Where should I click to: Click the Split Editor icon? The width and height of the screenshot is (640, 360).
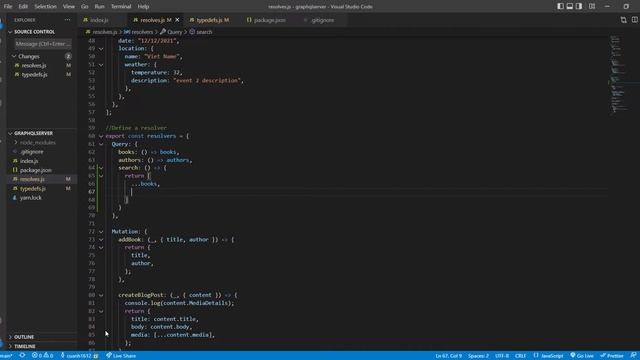(634, 20)
